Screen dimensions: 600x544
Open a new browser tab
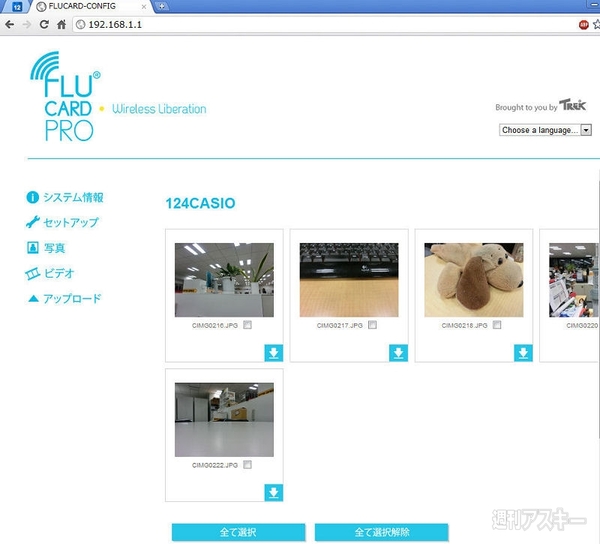point(162,6)
